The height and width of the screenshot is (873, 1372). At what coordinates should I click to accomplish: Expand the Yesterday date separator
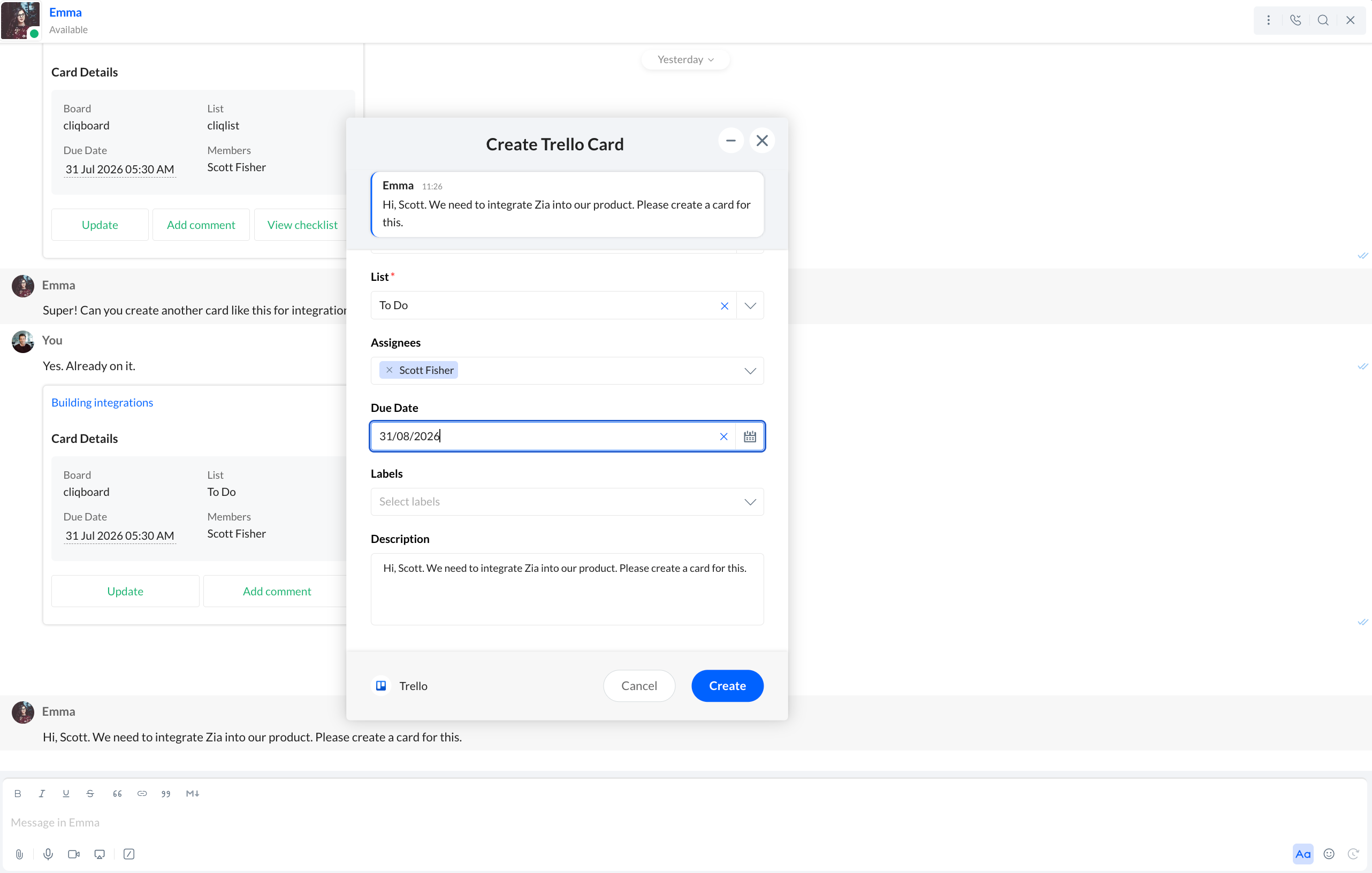pos(685,60)
